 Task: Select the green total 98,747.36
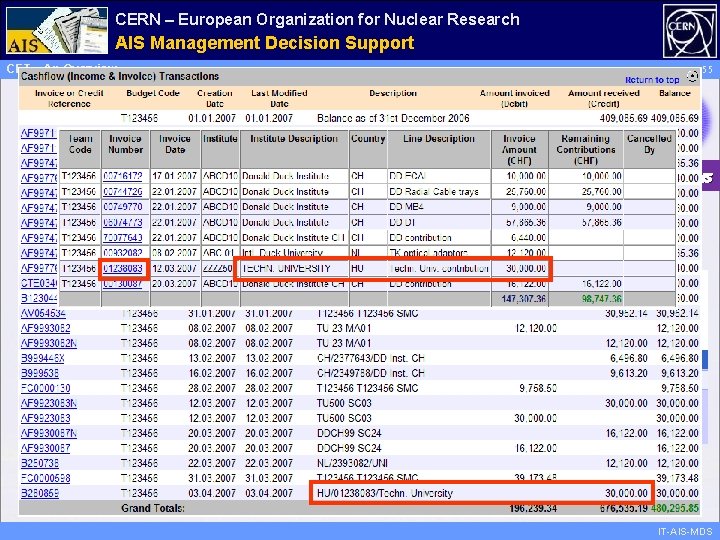coord(602,299)
